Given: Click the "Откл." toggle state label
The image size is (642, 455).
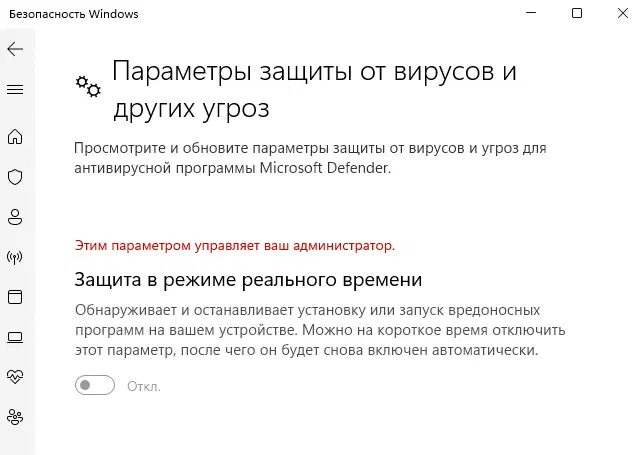Looking at the screenshot, I should pos(144,386).
